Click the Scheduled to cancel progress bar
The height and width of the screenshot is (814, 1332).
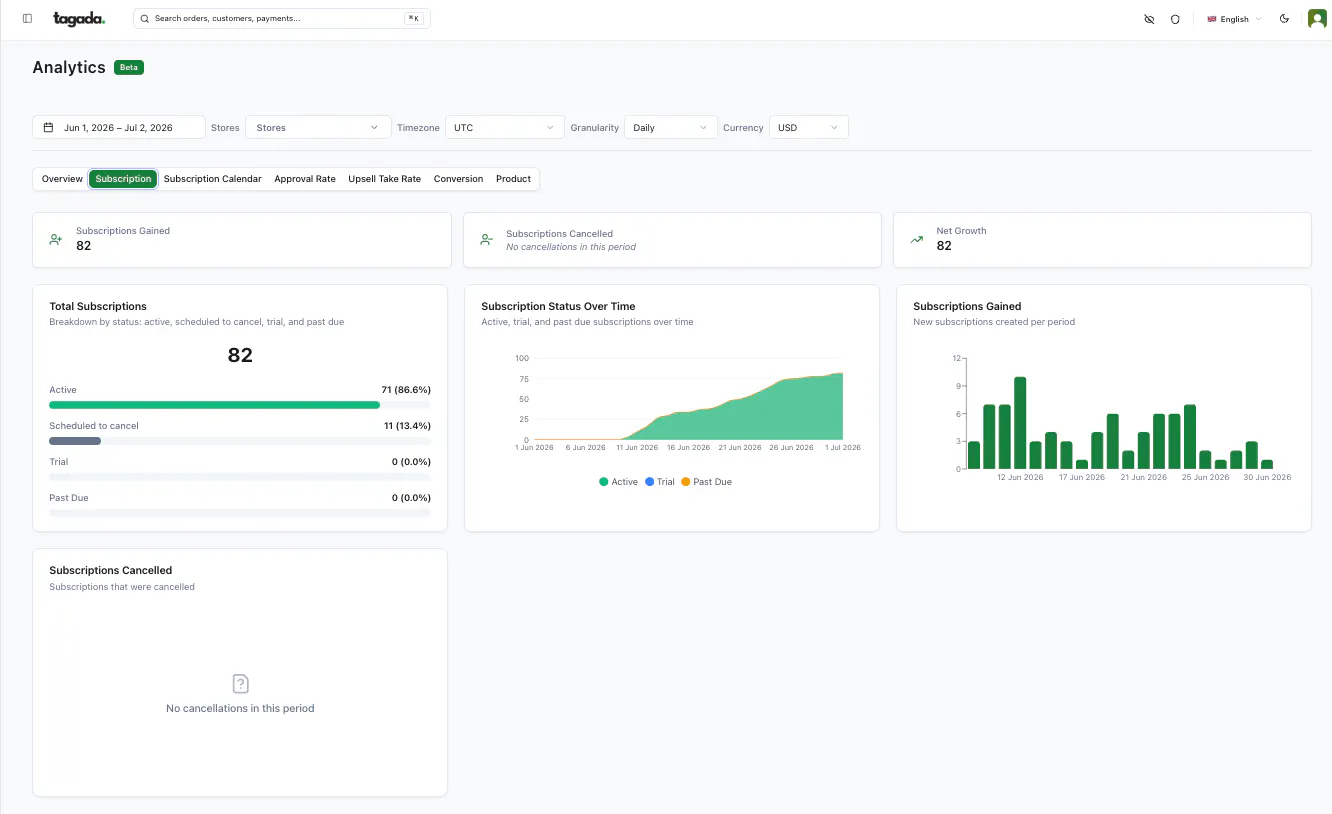tap(240, 441)
